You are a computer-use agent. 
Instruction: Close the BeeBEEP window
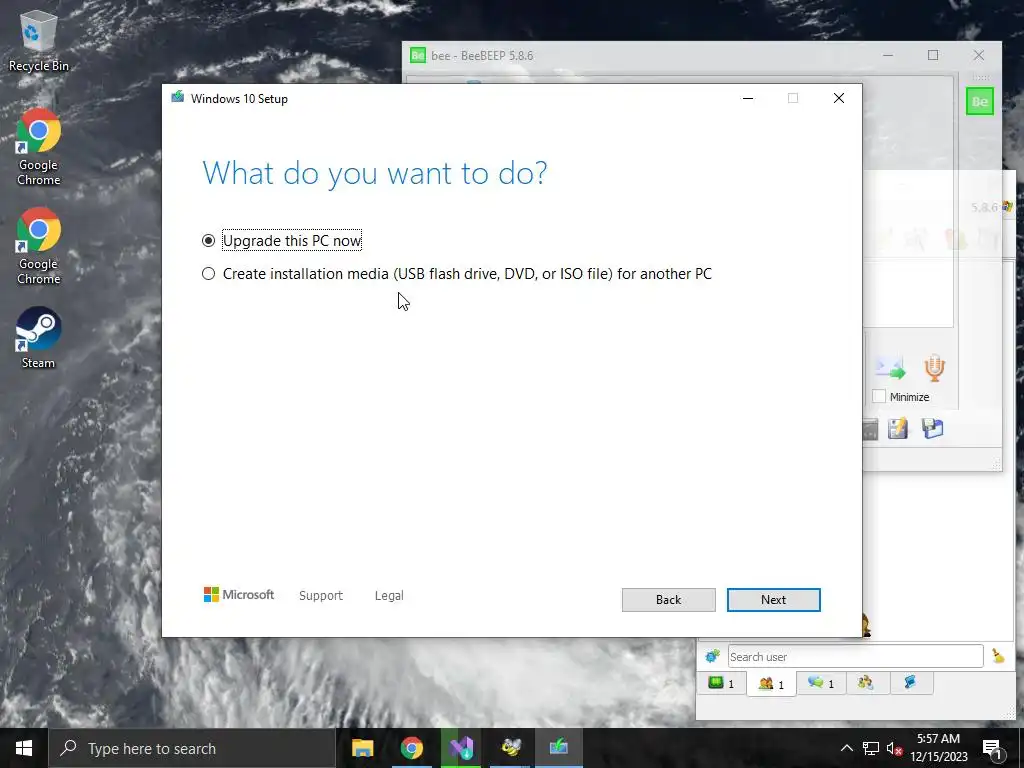click(x=978, y=56)
